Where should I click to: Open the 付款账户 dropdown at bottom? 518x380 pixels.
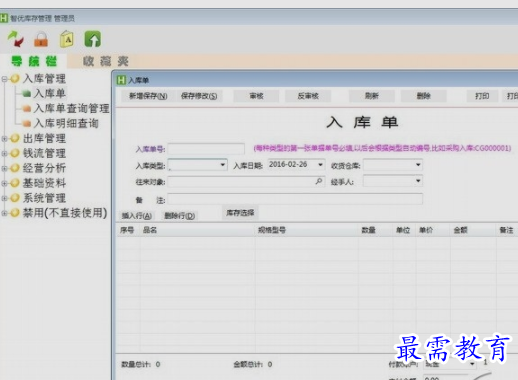(472, 364)
